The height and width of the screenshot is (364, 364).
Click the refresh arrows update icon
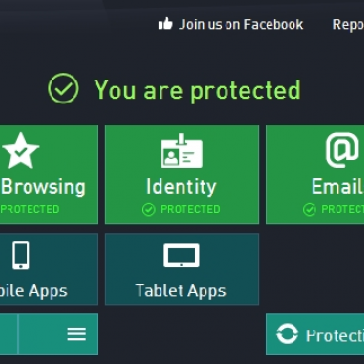tap(287, 334)
